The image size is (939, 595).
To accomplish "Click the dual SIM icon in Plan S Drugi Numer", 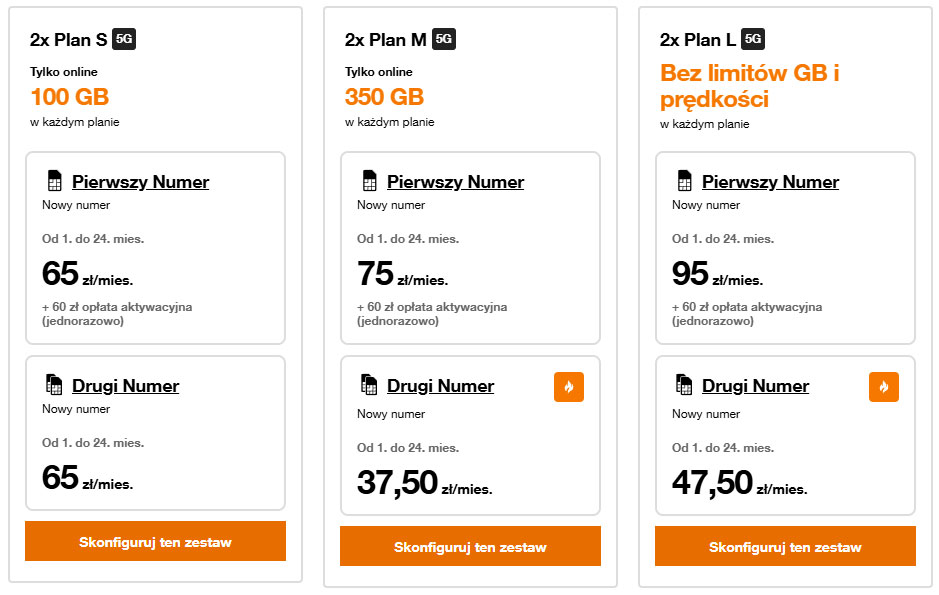I will click(54, 385).
